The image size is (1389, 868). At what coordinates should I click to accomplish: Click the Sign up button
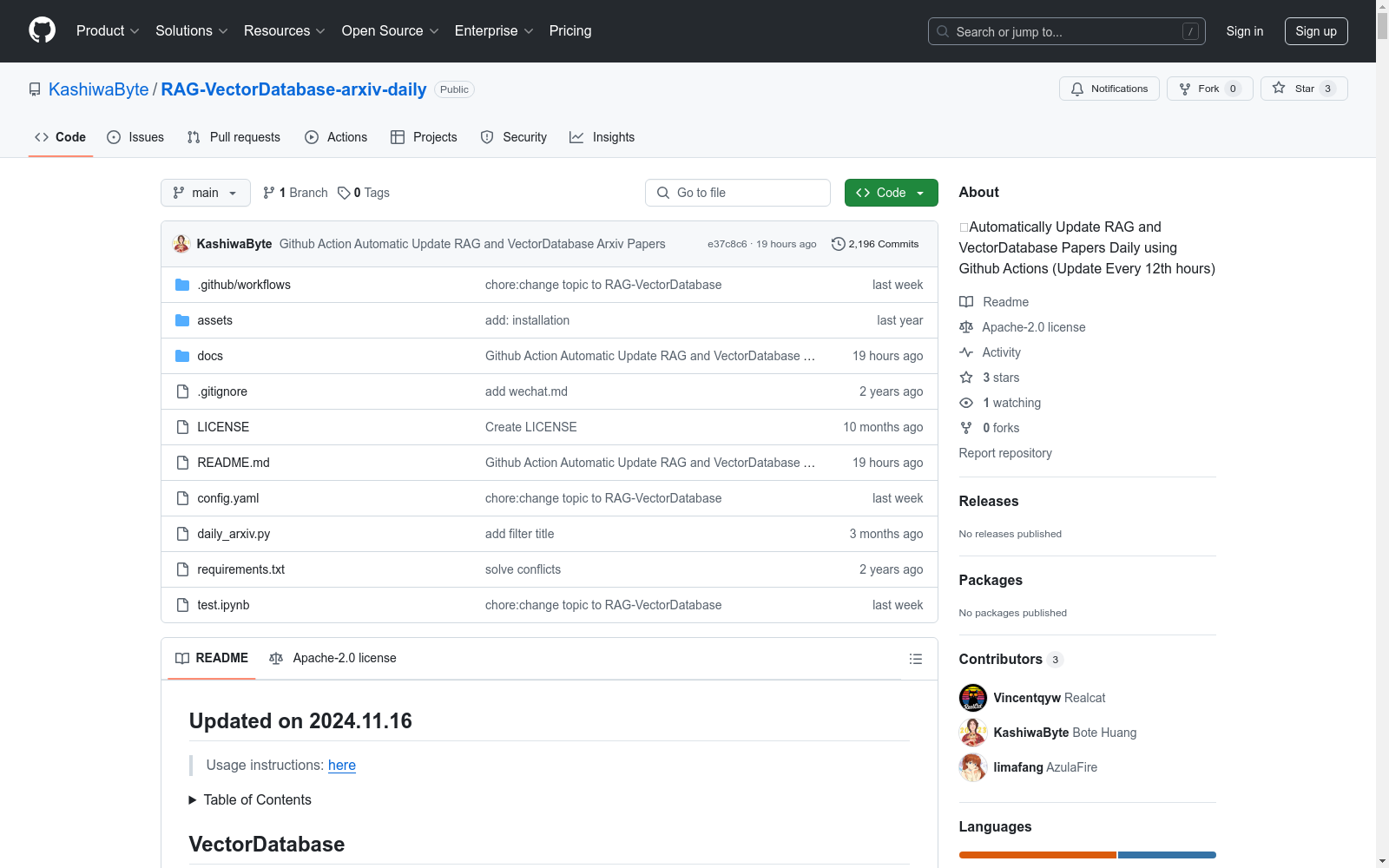[x=1316, y=31]
